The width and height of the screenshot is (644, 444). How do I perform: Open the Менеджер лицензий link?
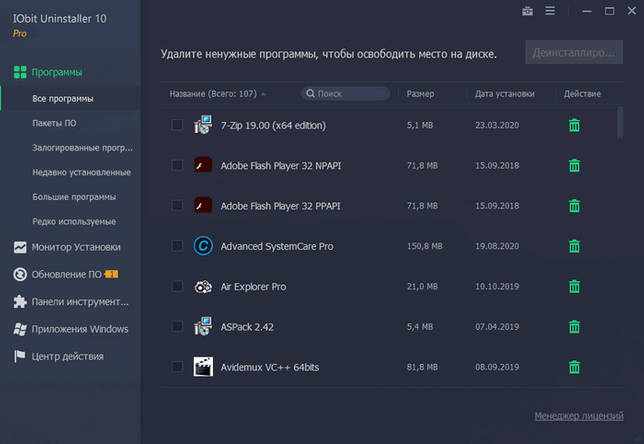[x=579, y=416]
